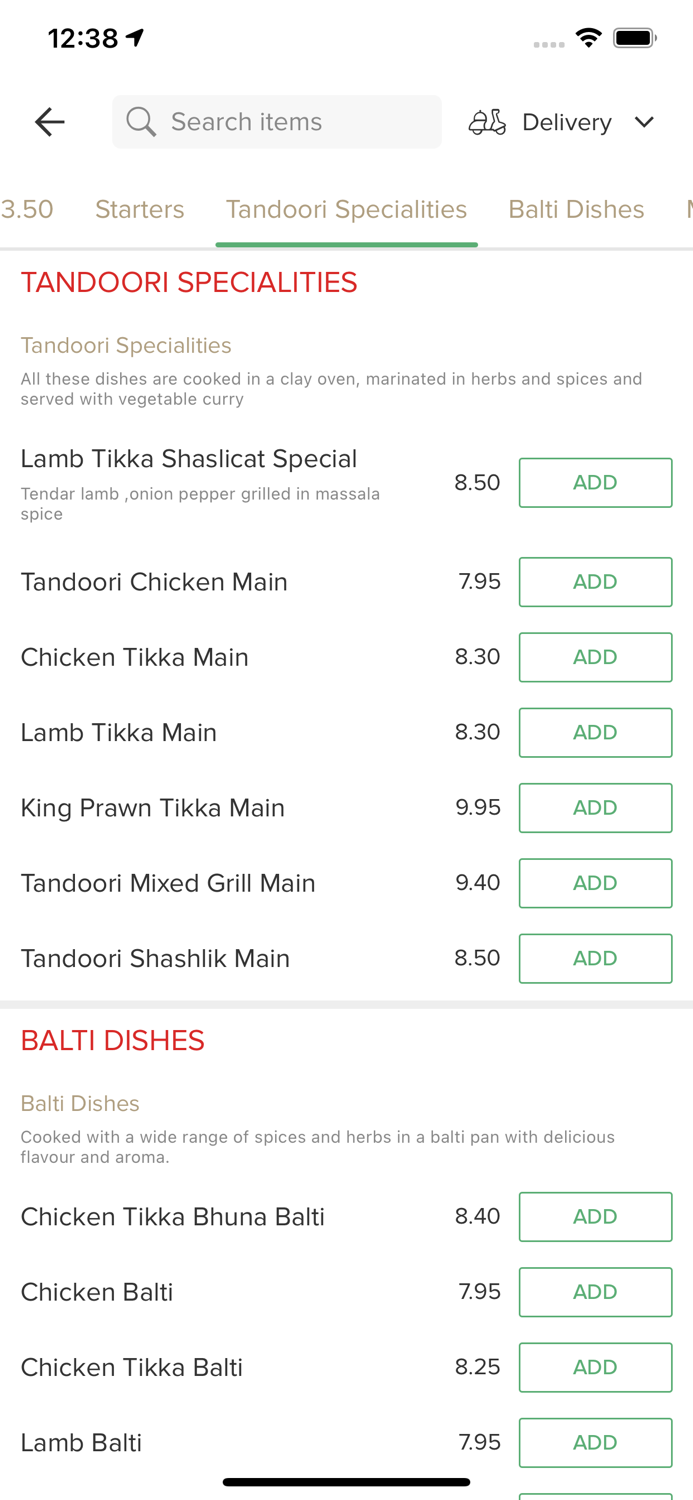Tap the Wi-Fi status icon
Screen dimensions: 693x1500
589,38
